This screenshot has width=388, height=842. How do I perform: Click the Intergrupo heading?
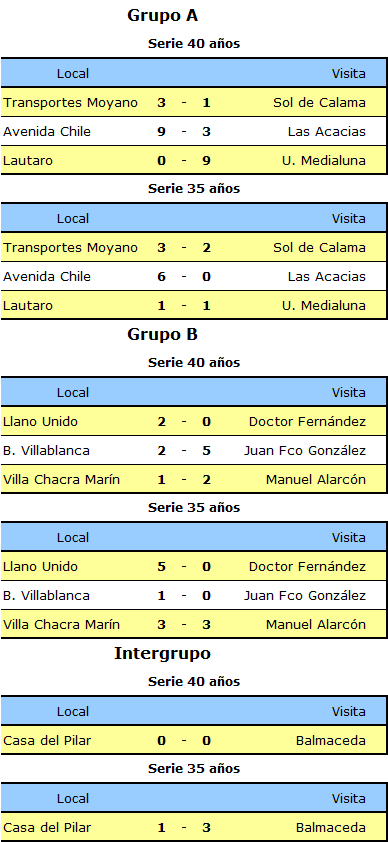[x=162, y=654]
